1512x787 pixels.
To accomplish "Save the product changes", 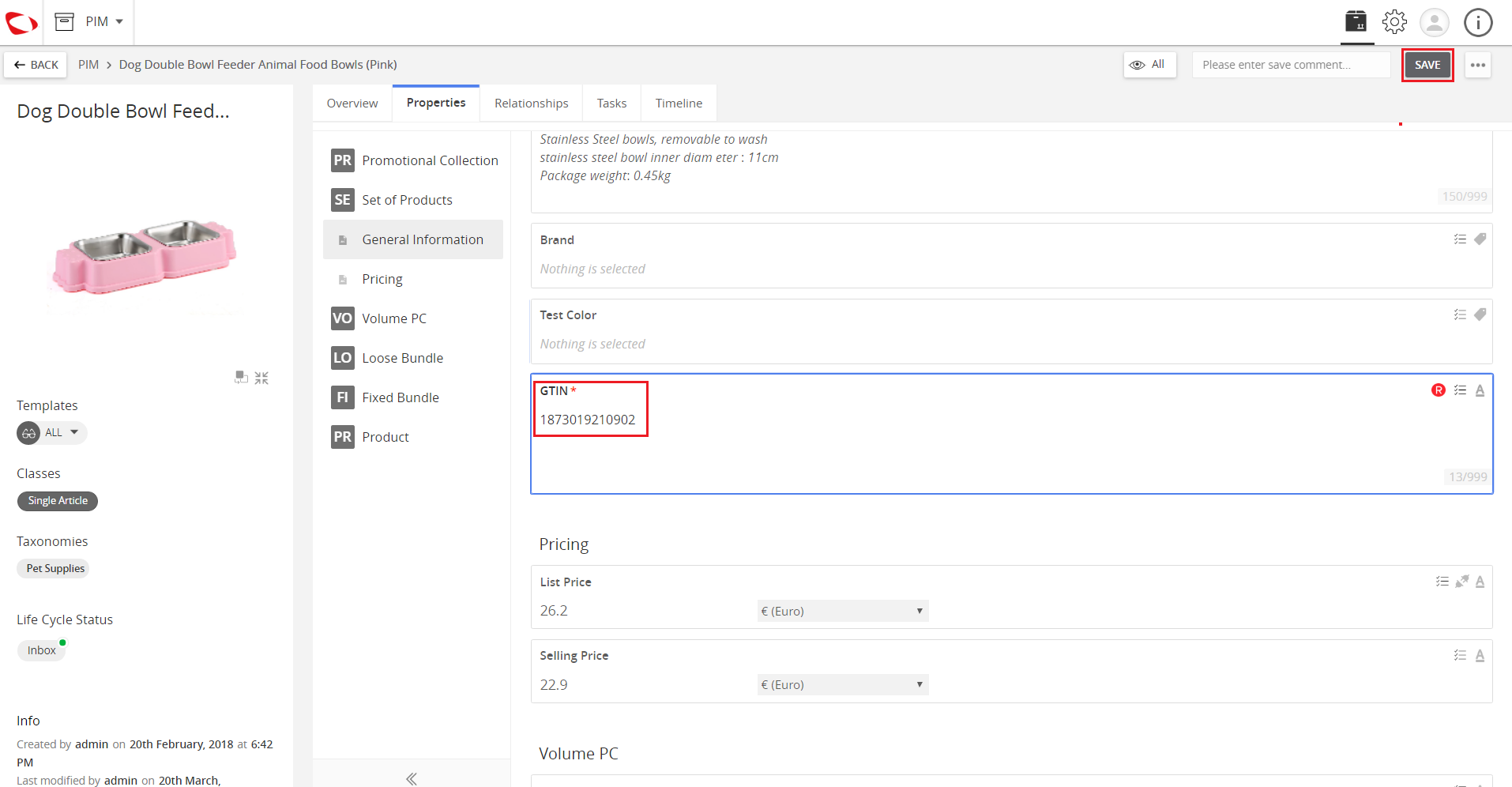I will coord(1427,65).
